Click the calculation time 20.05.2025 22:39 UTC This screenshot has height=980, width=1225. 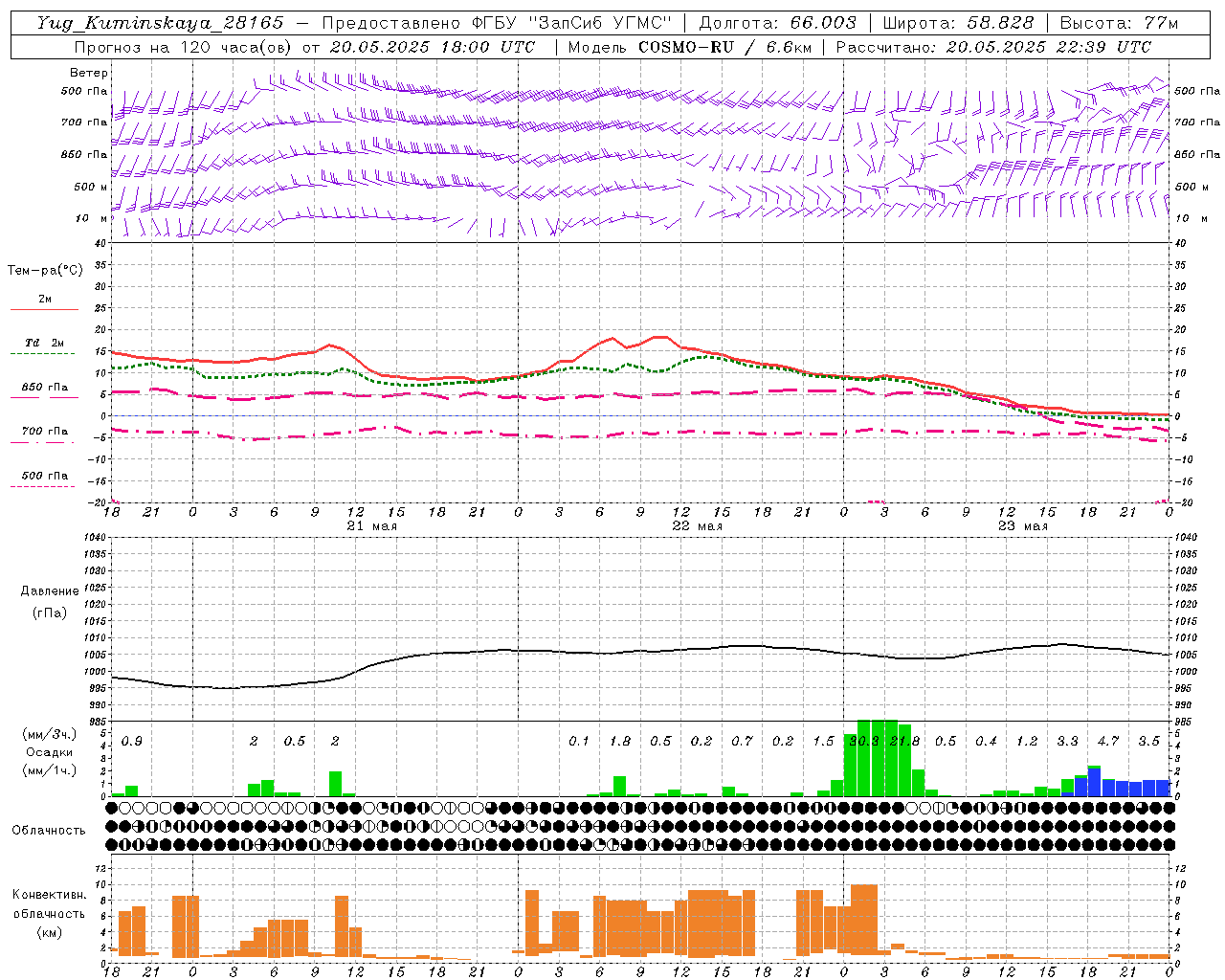point(1049,47)
